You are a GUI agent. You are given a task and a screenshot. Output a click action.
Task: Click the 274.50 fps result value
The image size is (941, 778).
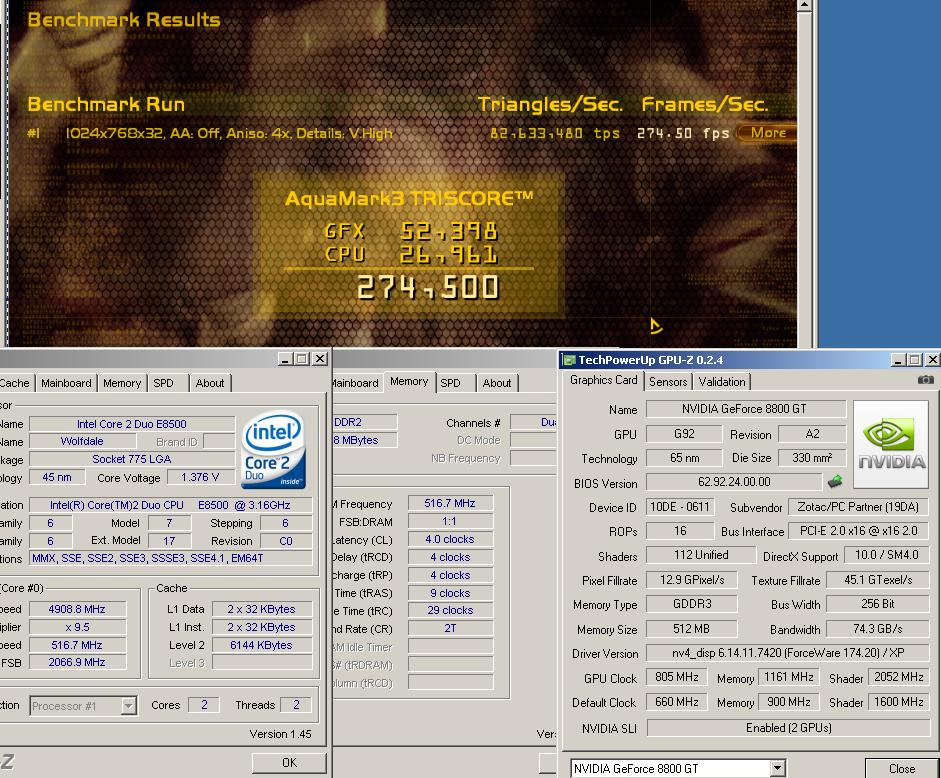coord(683,133)
